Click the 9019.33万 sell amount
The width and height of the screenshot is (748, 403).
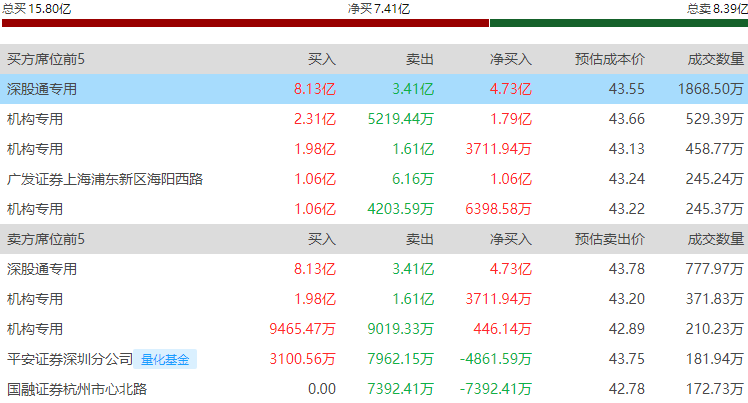[400, 330]
